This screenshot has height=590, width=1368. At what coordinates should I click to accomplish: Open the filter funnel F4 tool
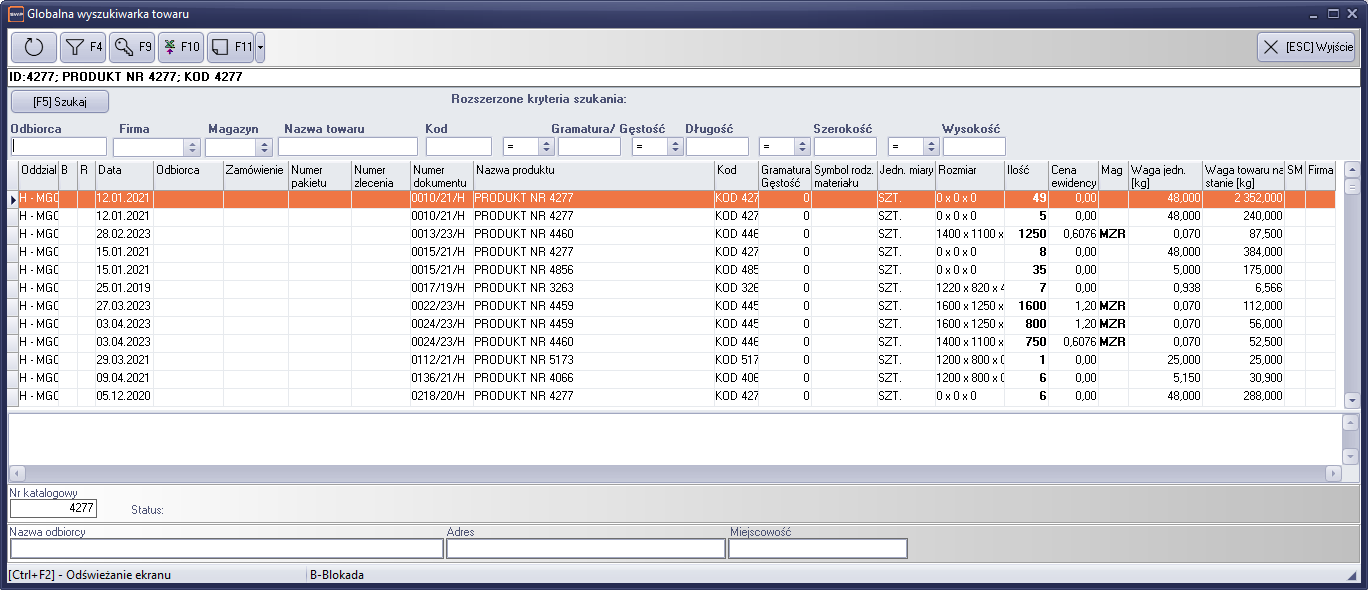coord(83,47)
